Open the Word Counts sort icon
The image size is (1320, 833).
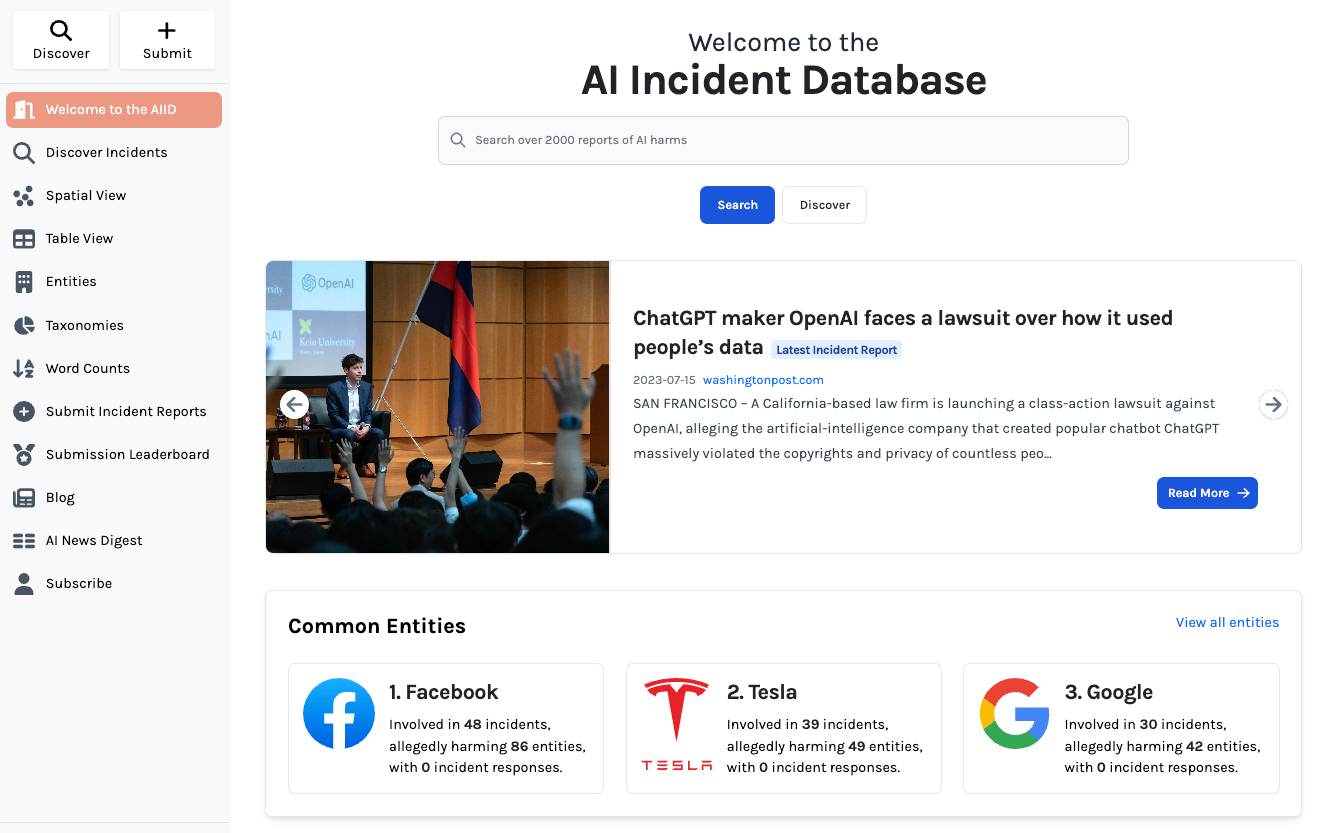pyautogui.click(x=24, y=368)
